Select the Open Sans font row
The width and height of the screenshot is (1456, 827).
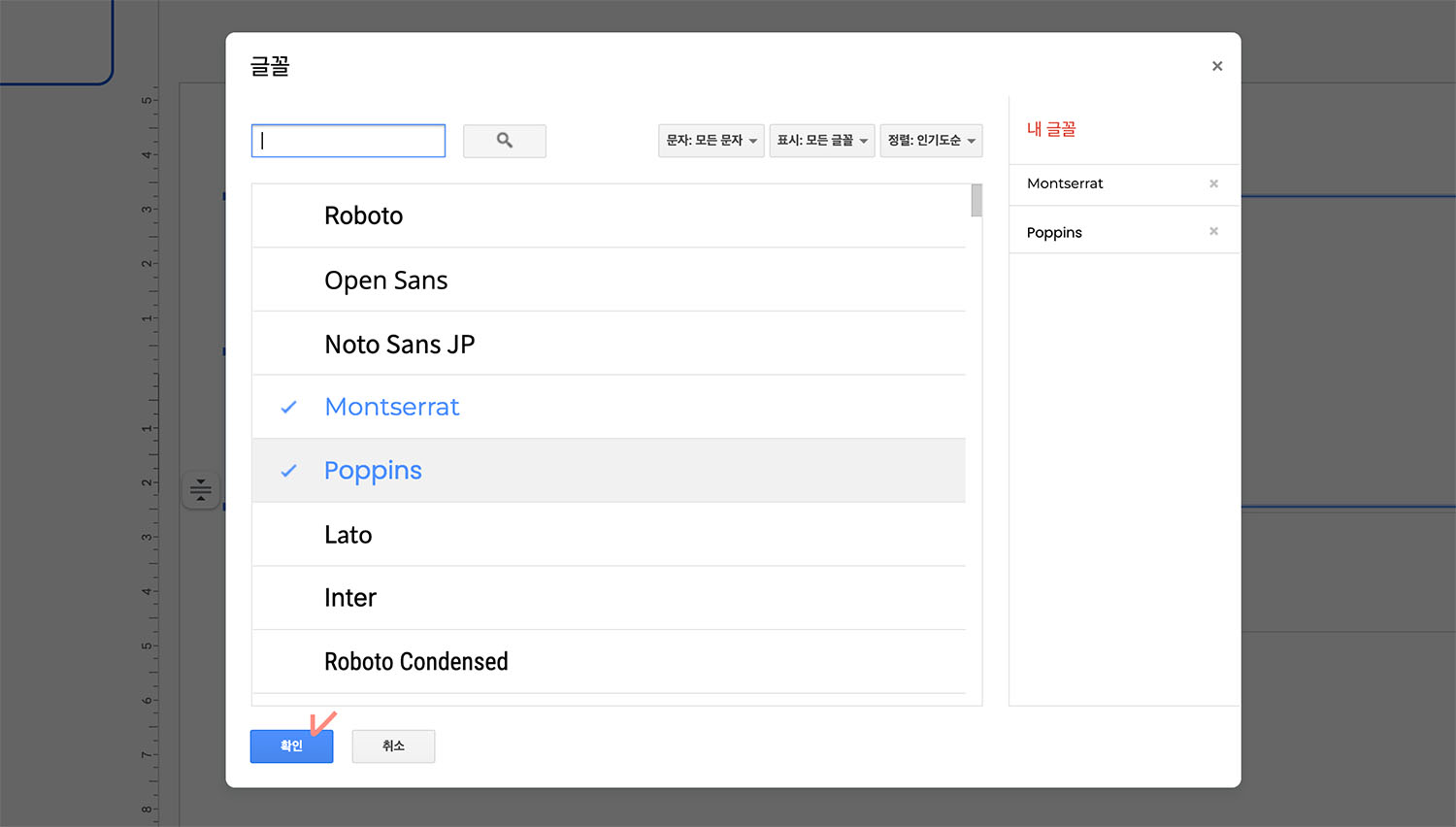pyautogui.click(x=609, y=280)
